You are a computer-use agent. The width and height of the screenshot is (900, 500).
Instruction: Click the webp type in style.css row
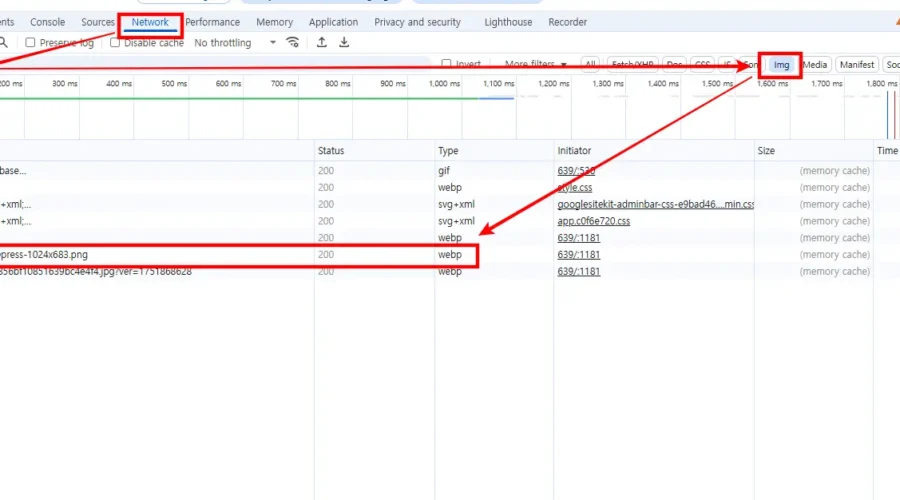pyautogui.click(x=449, y=187)
